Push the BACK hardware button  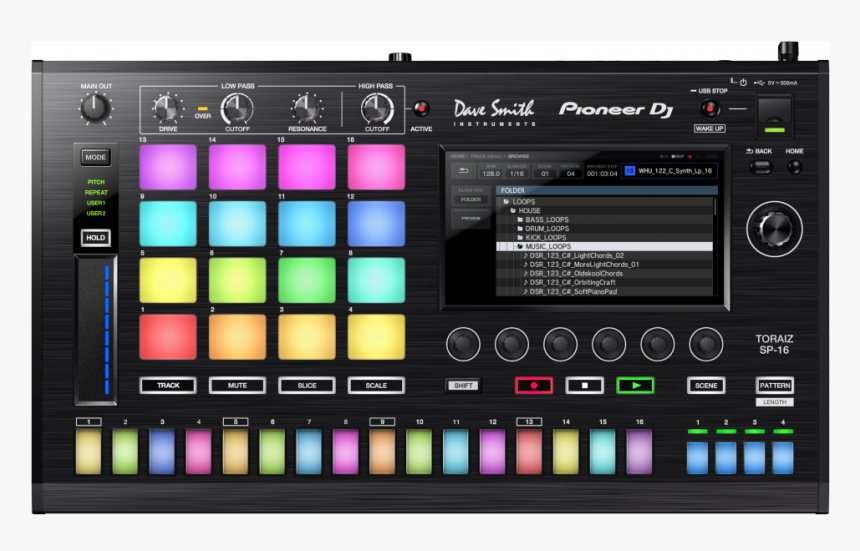(x=761, y=167)
